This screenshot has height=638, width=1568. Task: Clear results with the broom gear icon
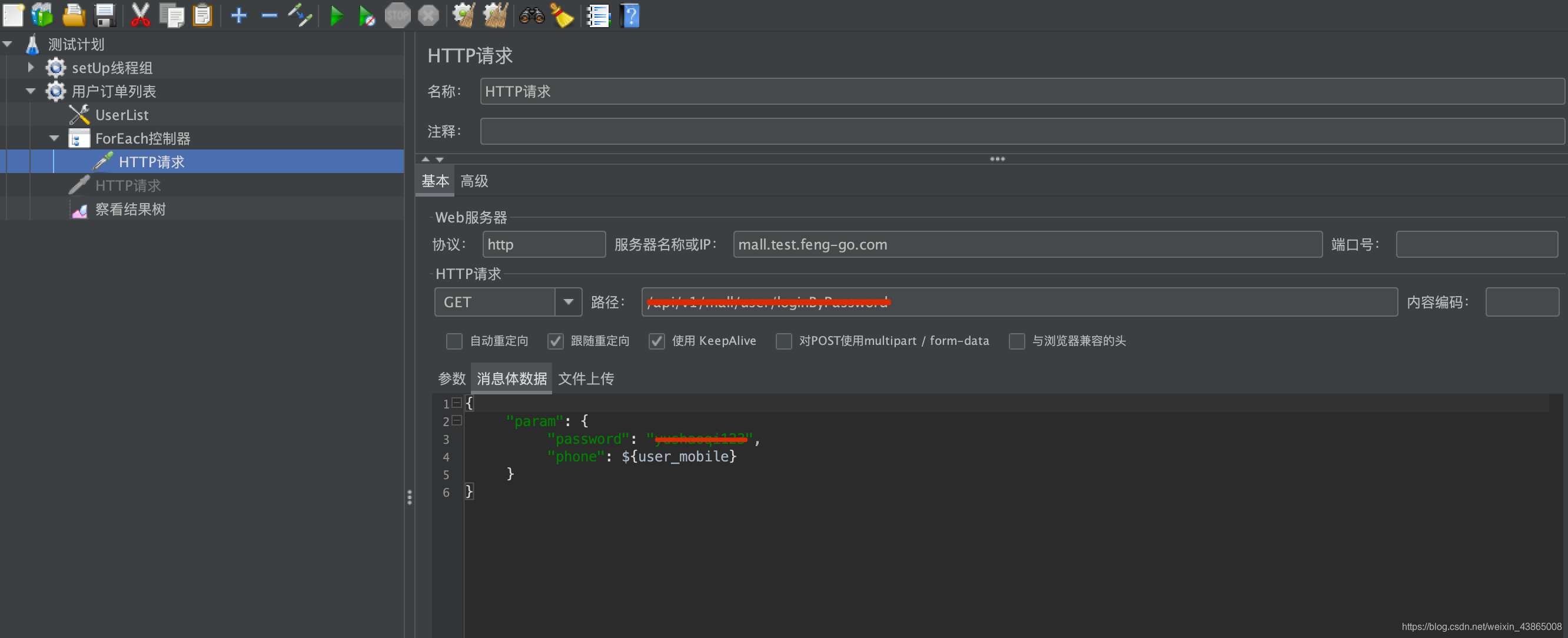[464, 15]
